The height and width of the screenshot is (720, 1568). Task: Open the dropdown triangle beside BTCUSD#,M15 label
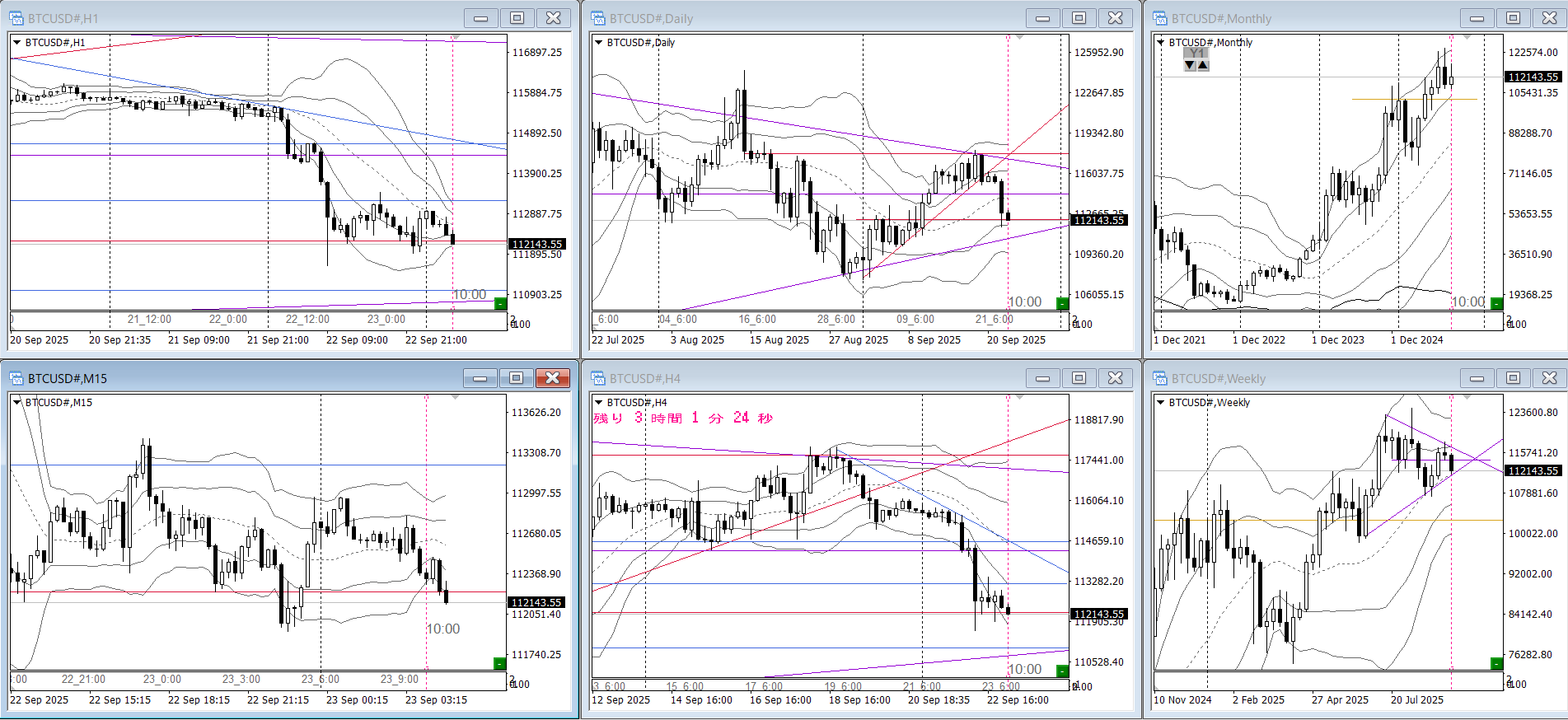coord(16,402)
